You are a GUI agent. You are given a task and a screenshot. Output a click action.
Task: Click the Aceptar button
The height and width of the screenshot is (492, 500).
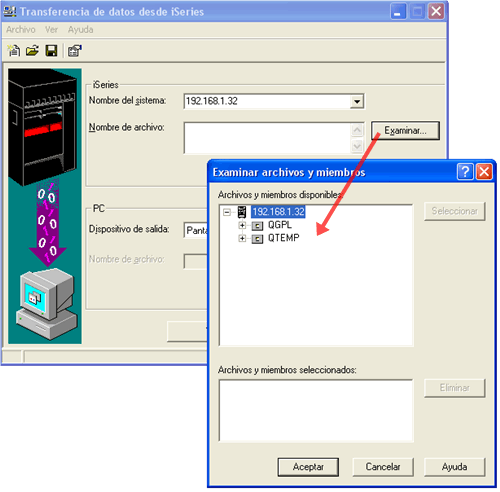(308, 467)
